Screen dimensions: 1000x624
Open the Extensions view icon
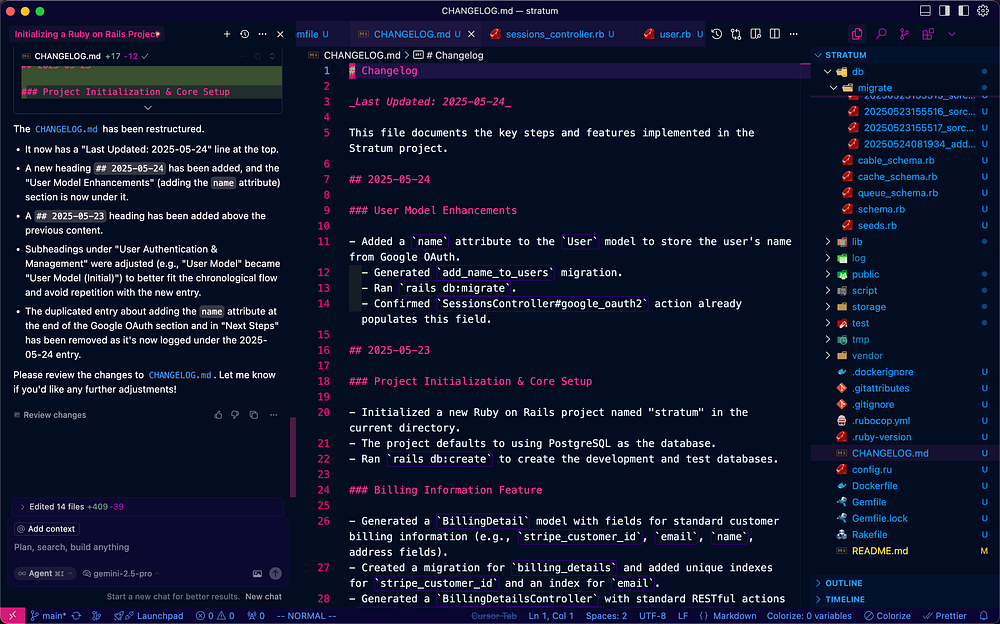[927, 34]
